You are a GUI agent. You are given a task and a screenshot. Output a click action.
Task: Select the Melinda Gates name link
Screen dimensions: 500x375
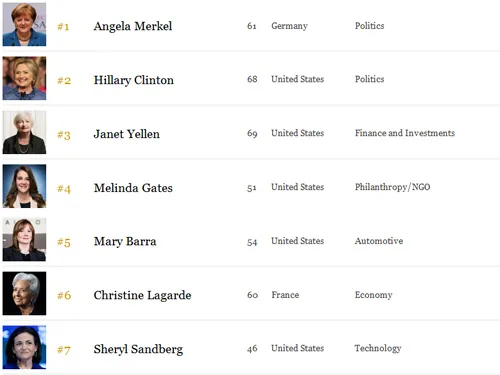click(x=133, y=188)
